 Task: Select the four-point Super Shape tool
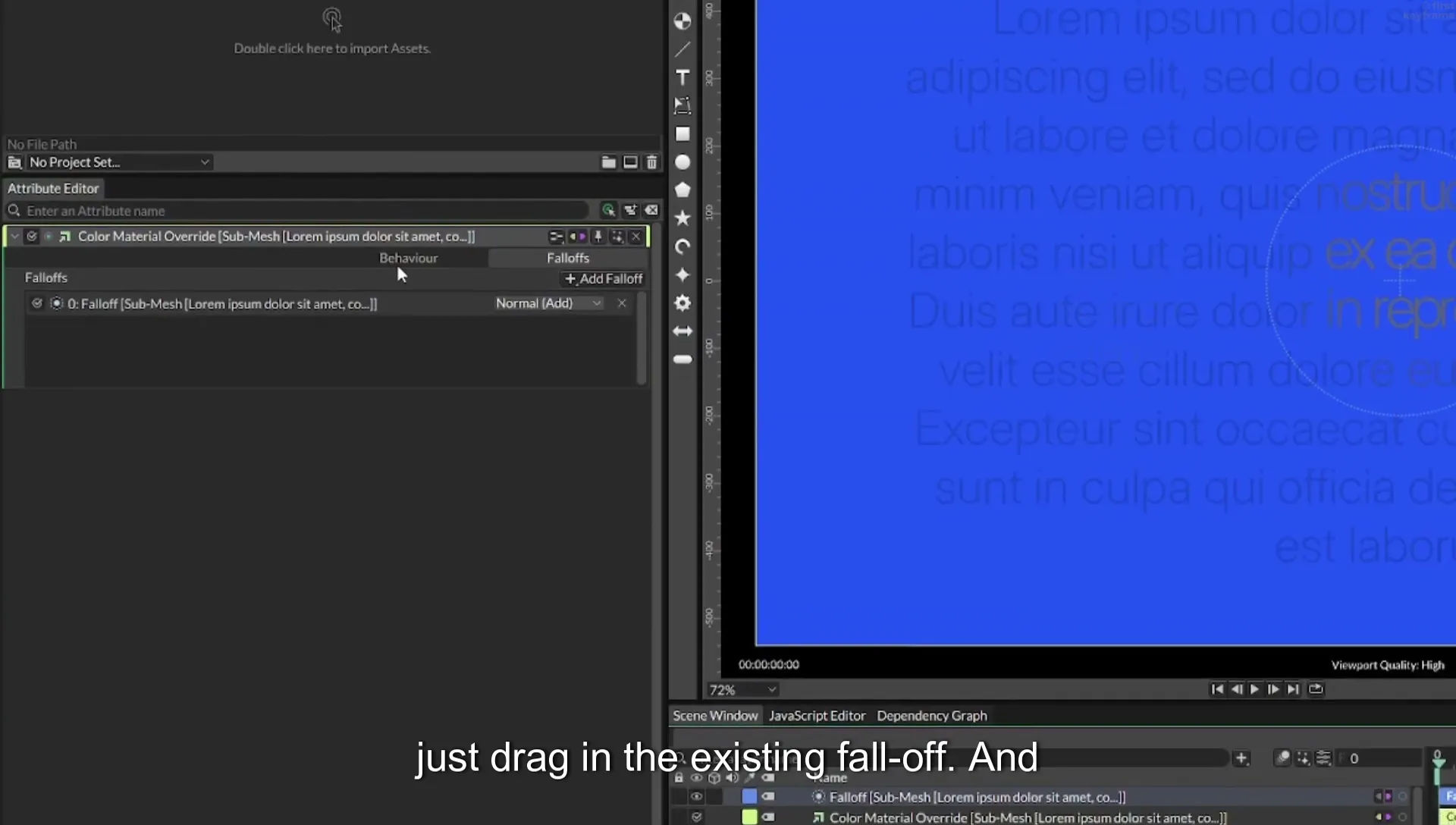[x=682, y=274]
